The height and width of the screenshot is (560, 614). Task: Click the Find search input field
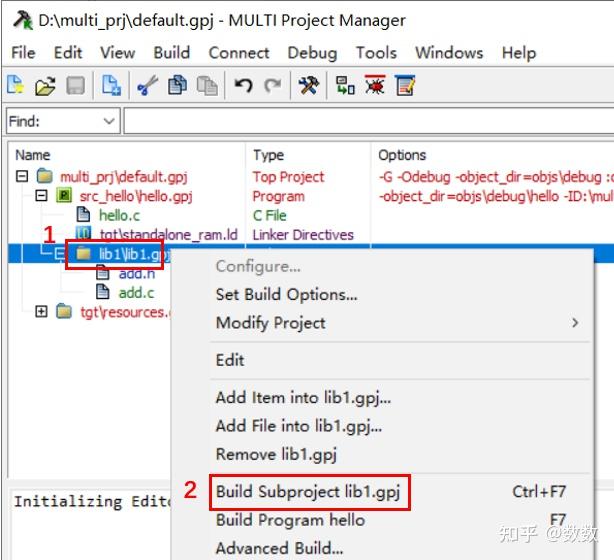click(x=368, y=121)
